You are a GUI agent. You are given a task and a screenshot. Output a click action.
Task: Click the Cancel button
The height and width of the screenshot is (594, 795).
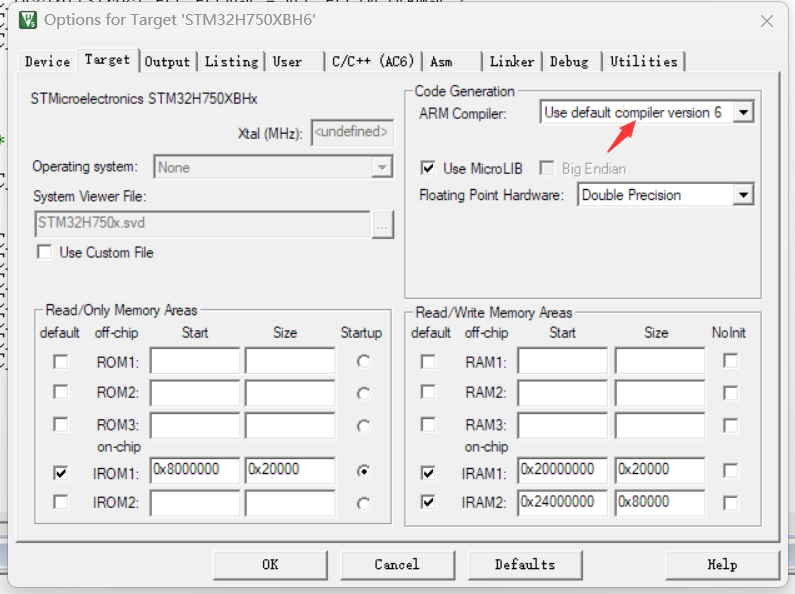click(x=398, y=565)
